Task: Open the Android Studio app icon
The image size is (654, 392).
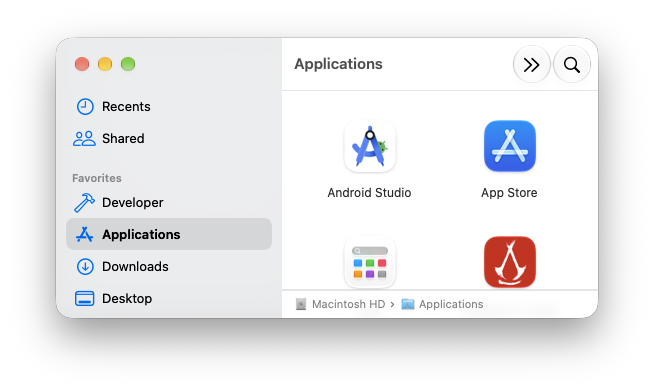Action: (x=370, y=146)
